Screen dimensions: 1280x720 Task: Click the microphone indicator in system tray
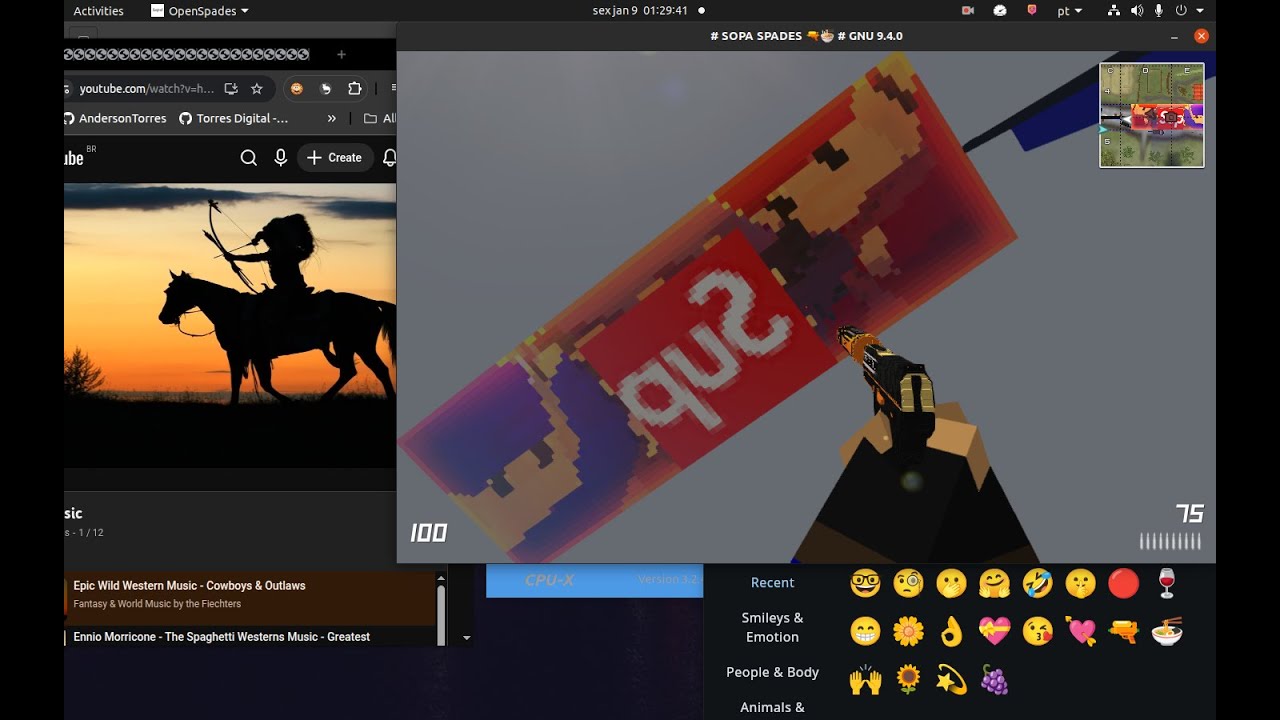1159,11
